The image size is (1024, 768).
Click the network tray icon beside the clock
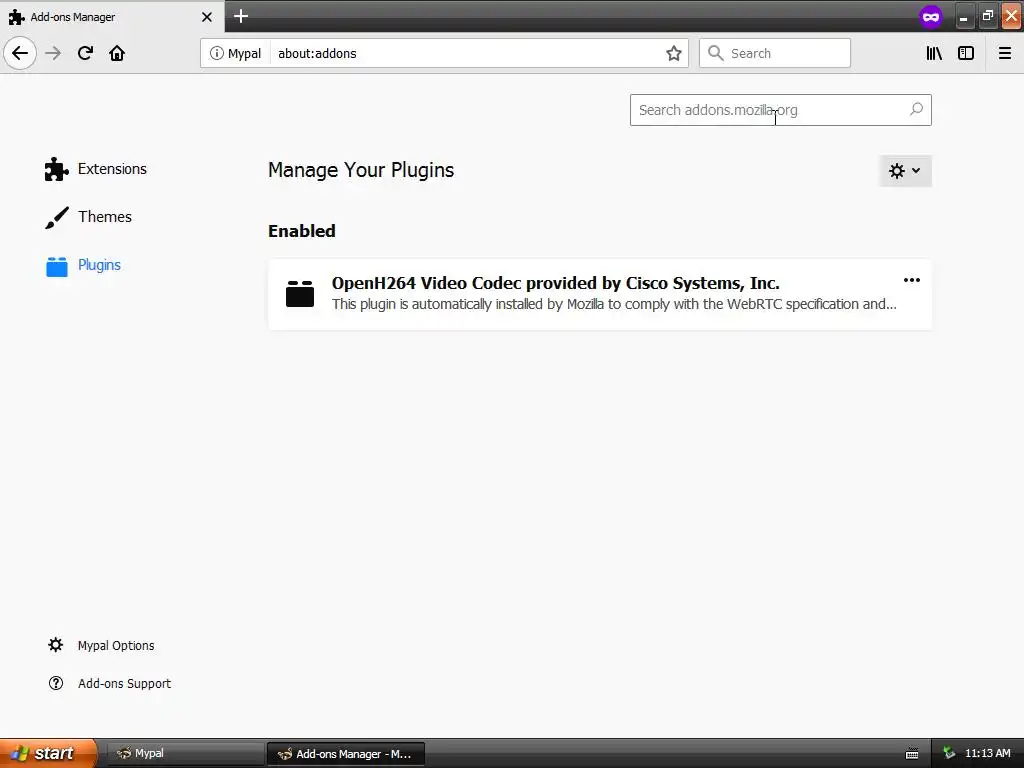(x=949, y=753)
